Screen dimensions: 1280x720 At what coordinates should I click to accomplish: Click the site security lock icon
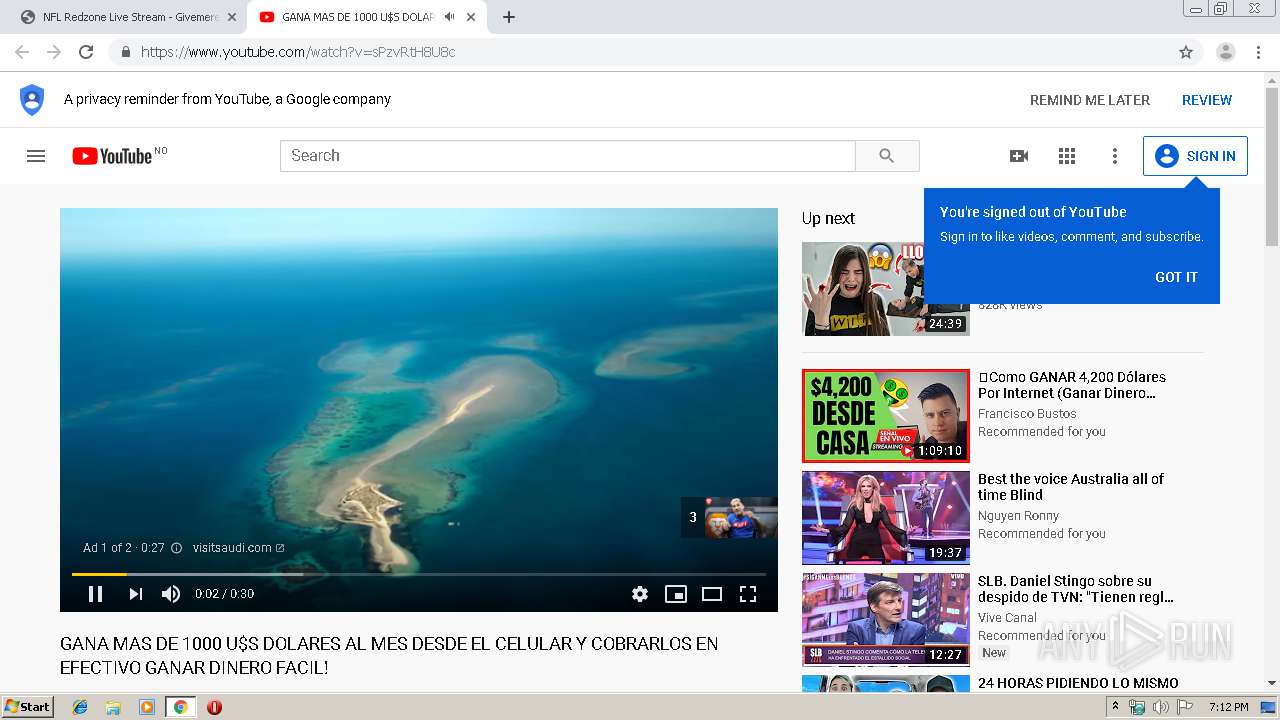tap(125, 52)
